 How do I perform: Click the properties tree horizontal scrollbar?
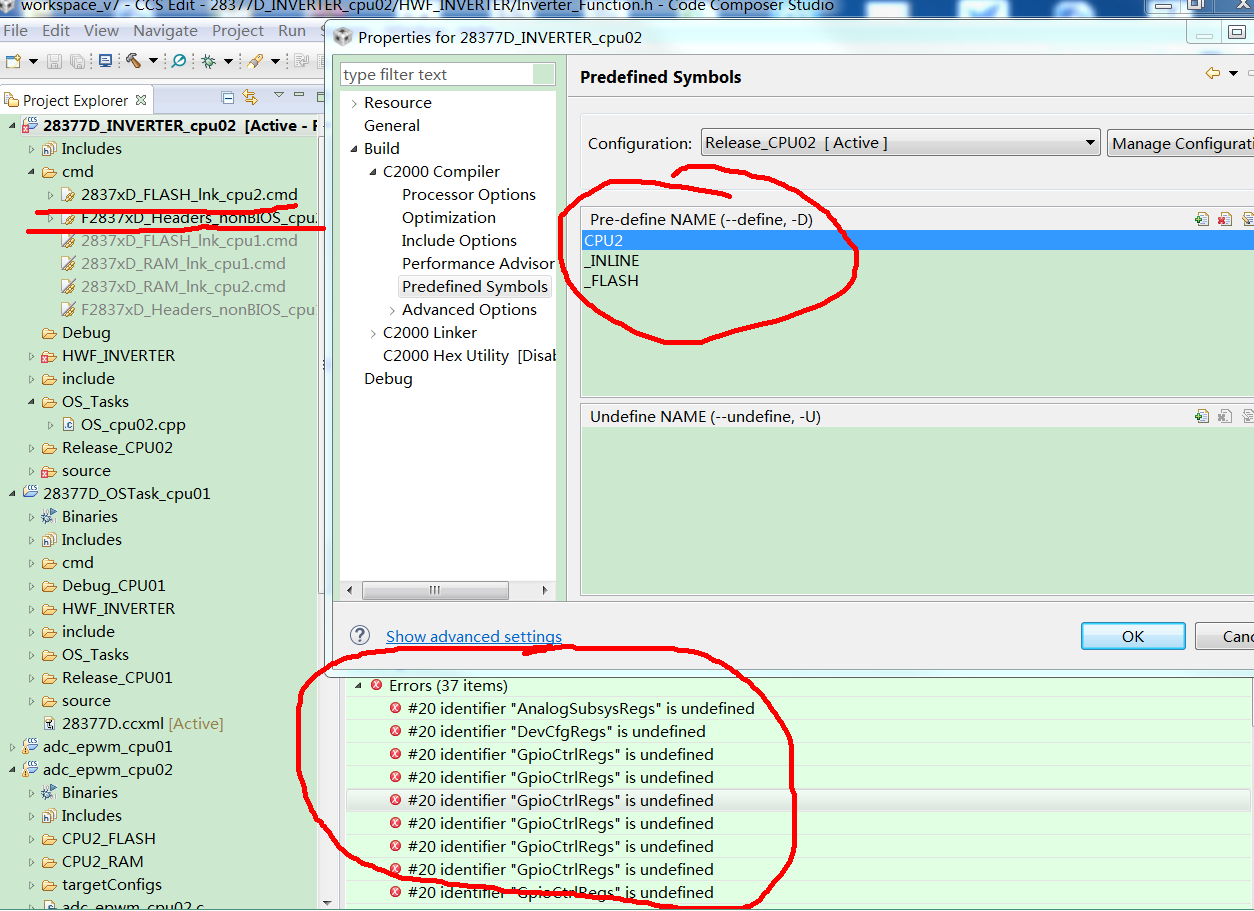coord(435,590)
